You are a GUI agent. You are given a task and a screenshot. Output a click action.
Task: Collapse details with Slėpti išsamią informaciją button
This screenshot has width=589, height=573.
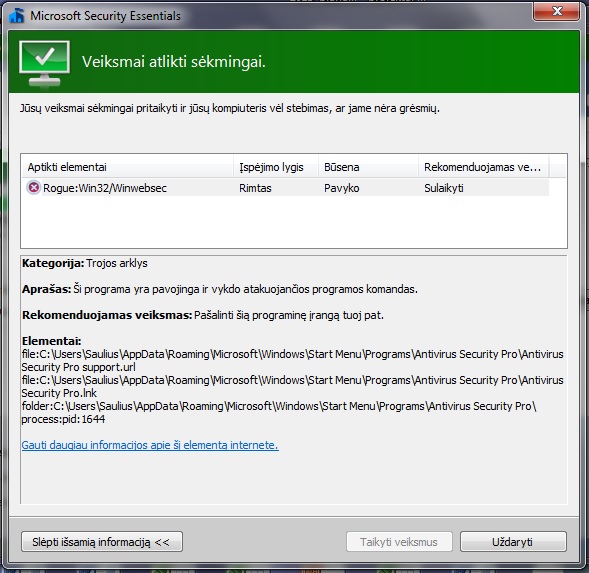coord(102,541)
